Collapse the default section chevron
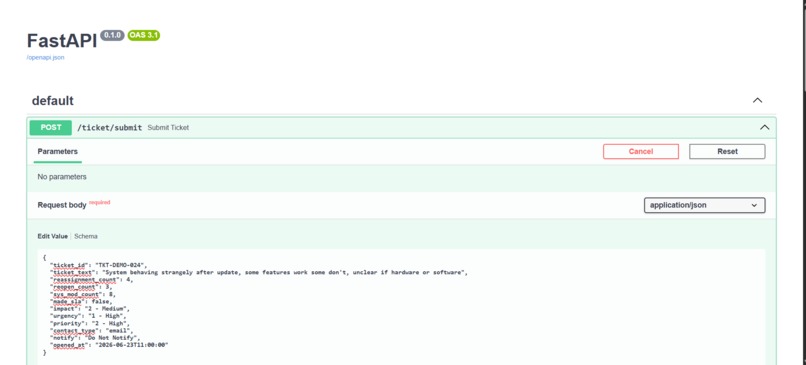This screenshot has width=806, height=365. [757, 101]
